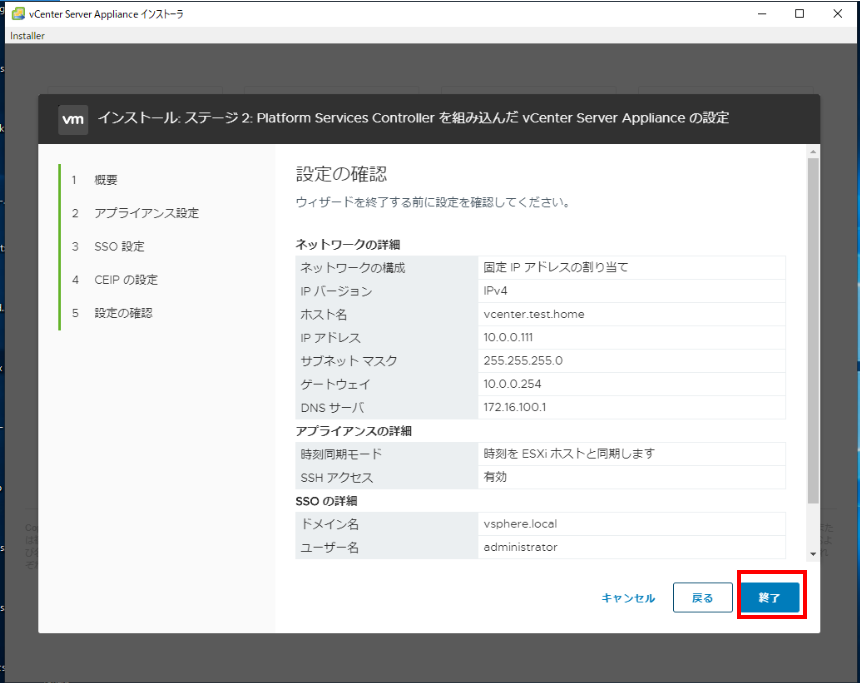
Task: Click the settings list scrollbar thumb
Action: [x=813, y=331]
